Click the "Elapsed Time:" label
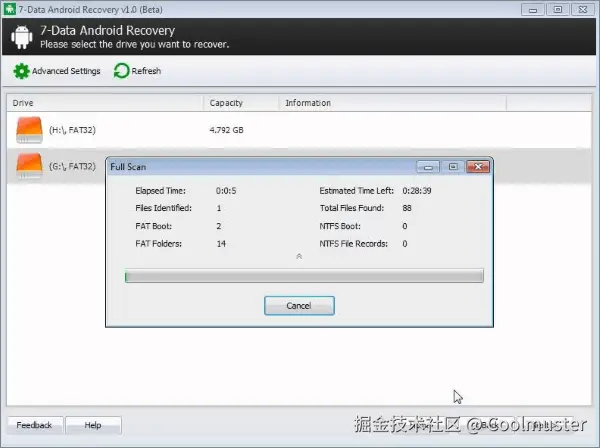Screen dimensions: 600x448 160,191
